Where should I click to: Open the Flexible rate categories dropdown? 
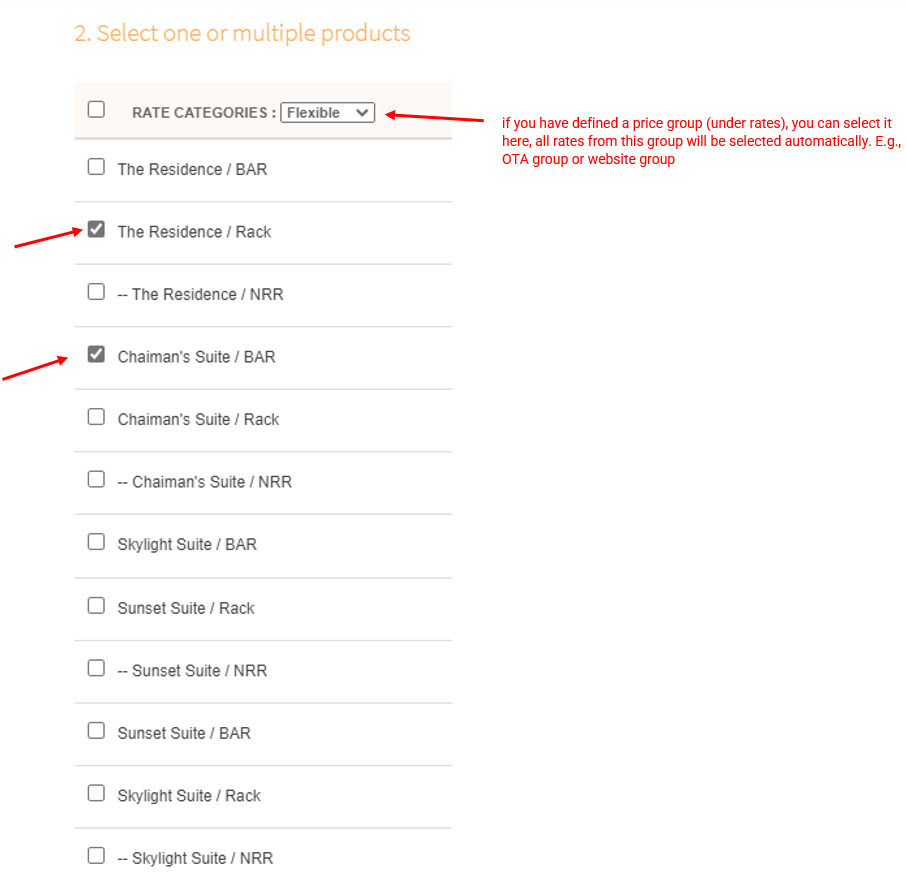327,113
